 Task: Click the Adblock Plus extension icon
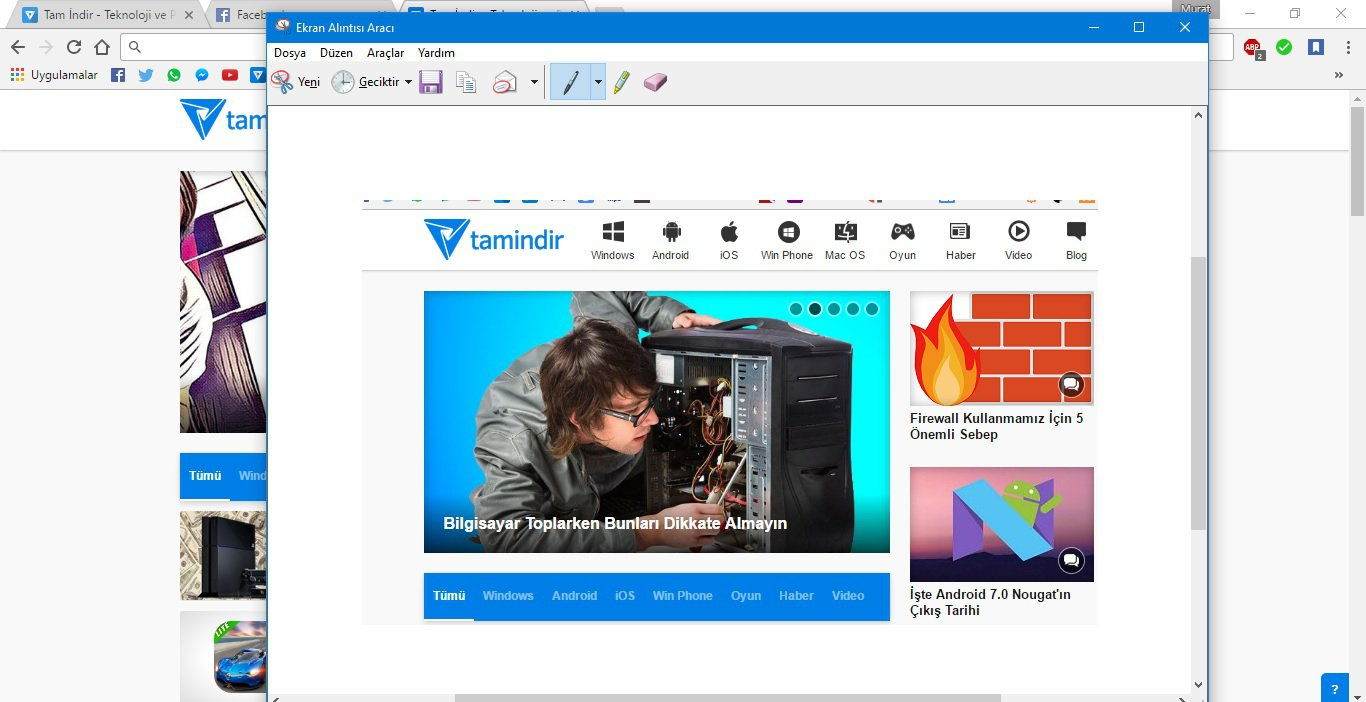tap(1252, 47)
